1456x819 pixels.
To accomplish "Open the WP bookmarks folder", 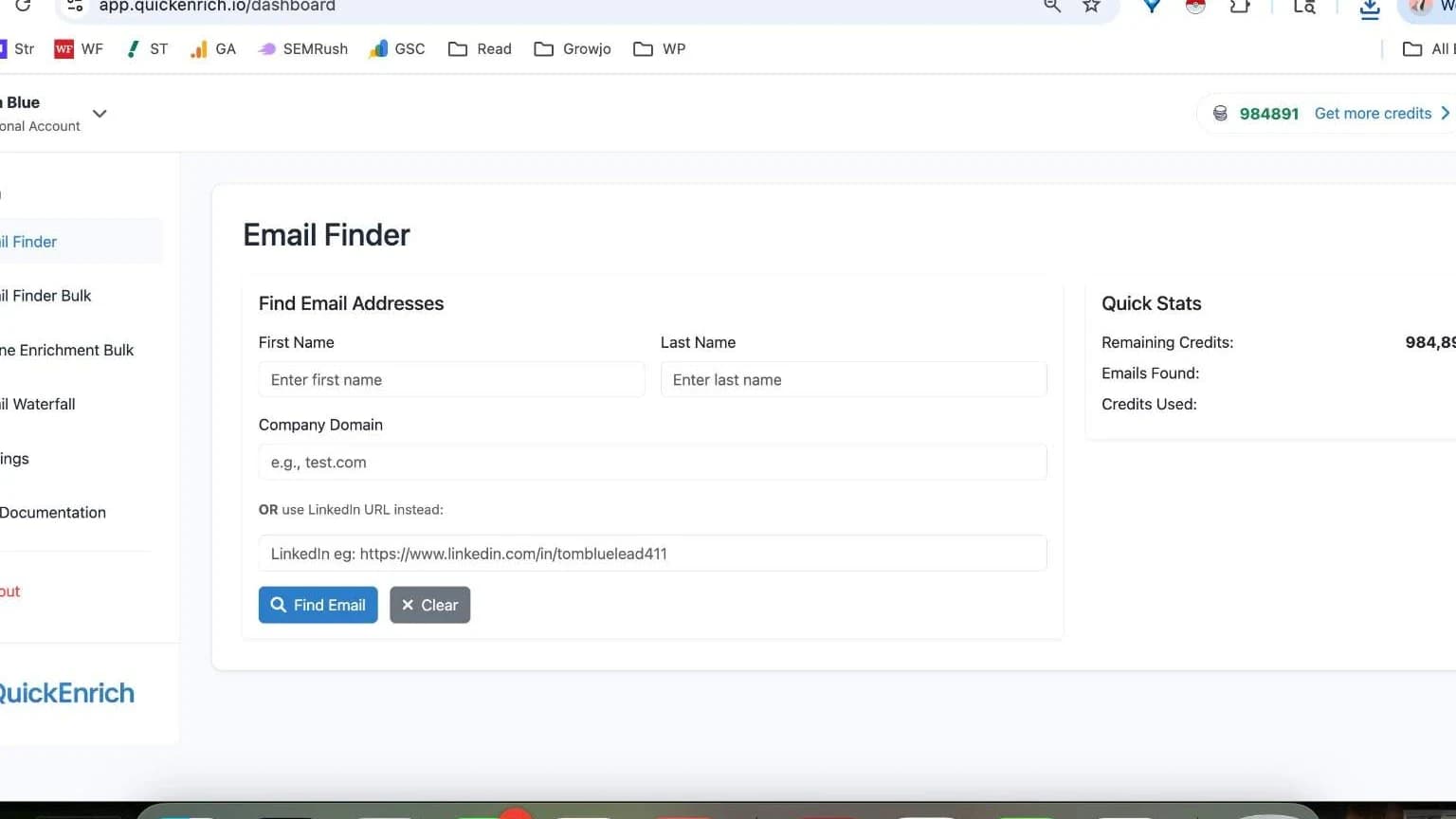I will click(660, 49).
